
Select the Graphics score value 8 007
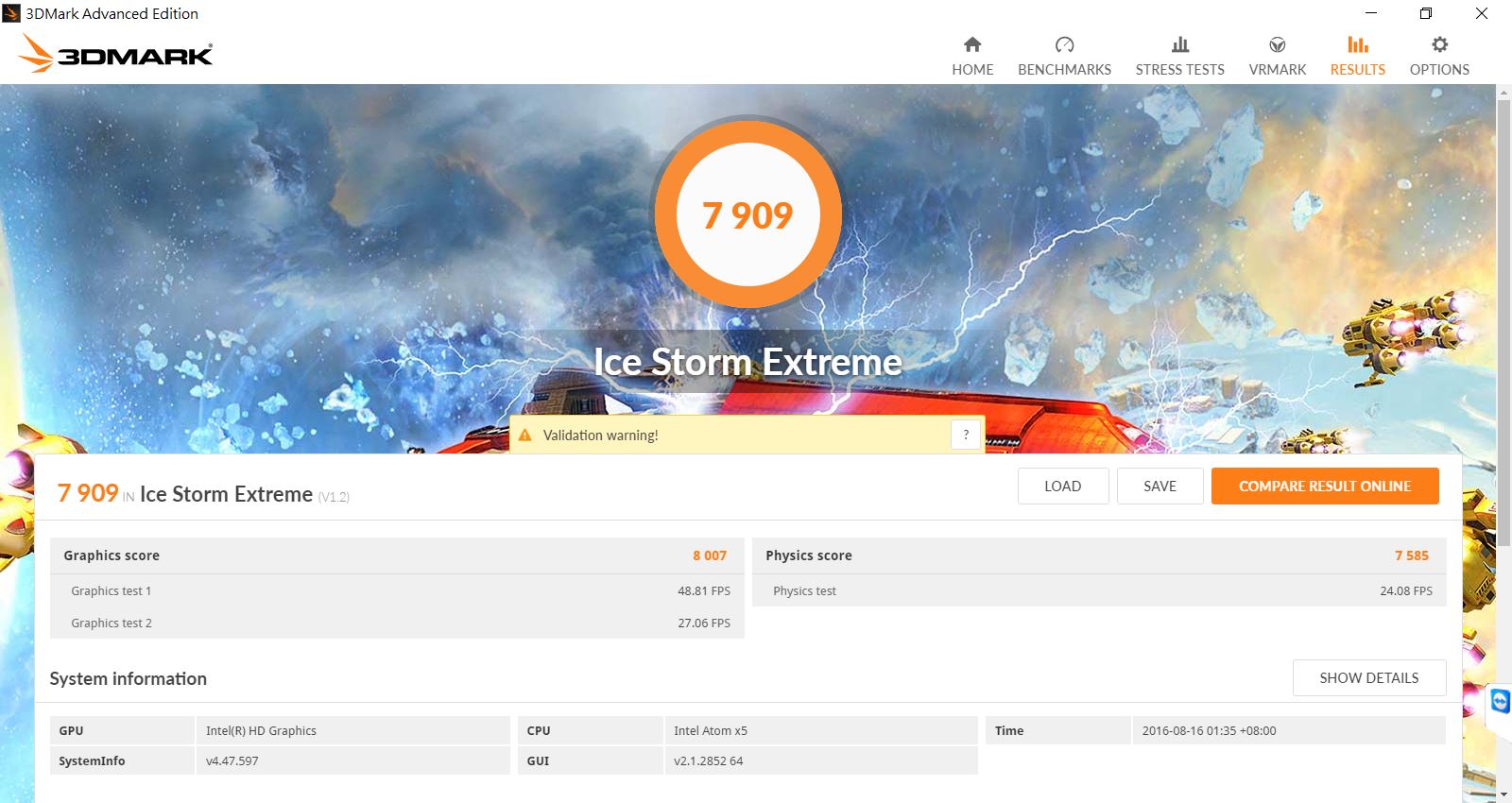coord(710,555)
